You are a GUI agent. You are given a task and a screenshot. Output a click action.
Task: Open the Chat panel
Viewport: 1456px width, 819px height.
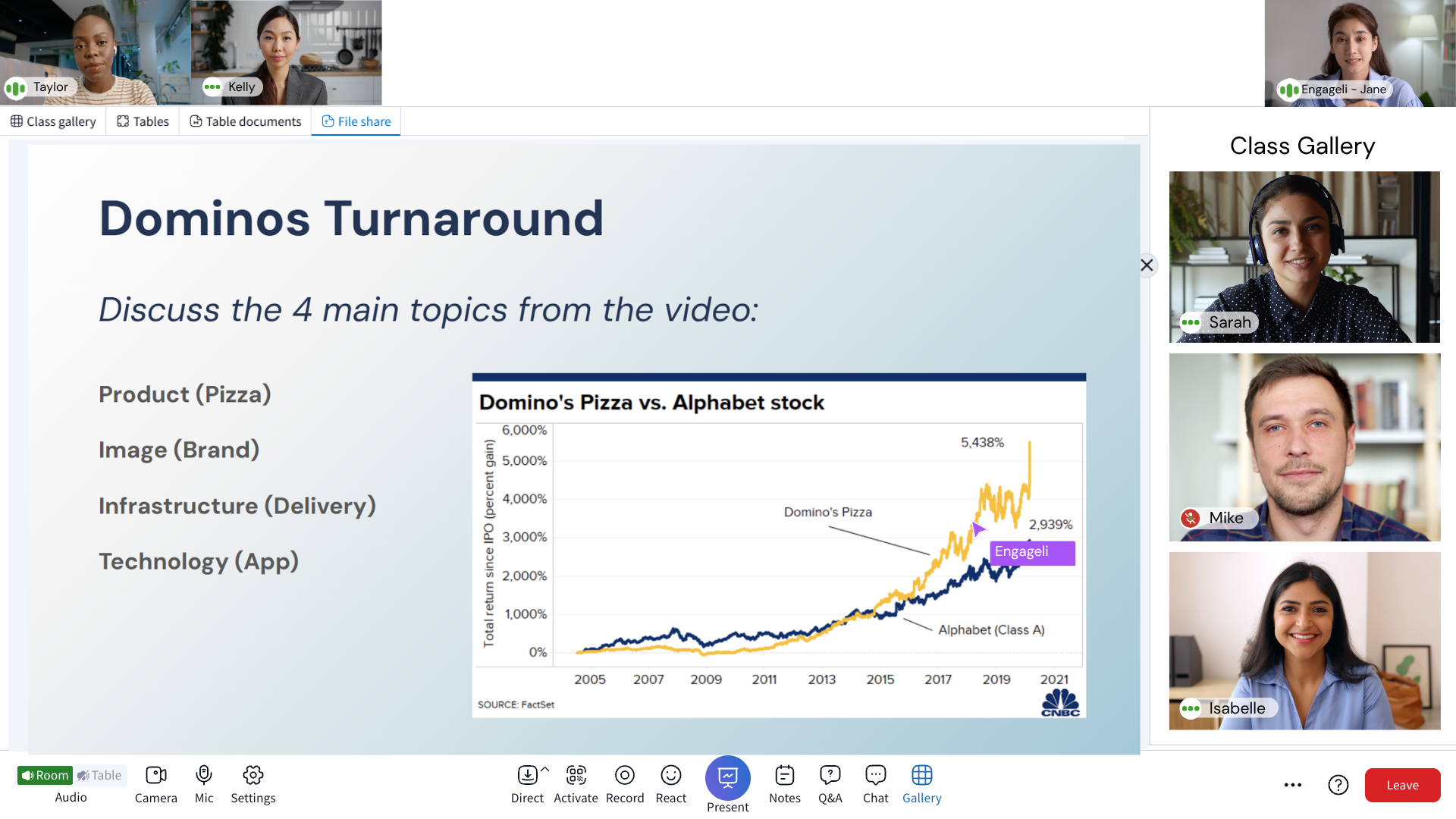pyautogui.click(x=876, y=784)
